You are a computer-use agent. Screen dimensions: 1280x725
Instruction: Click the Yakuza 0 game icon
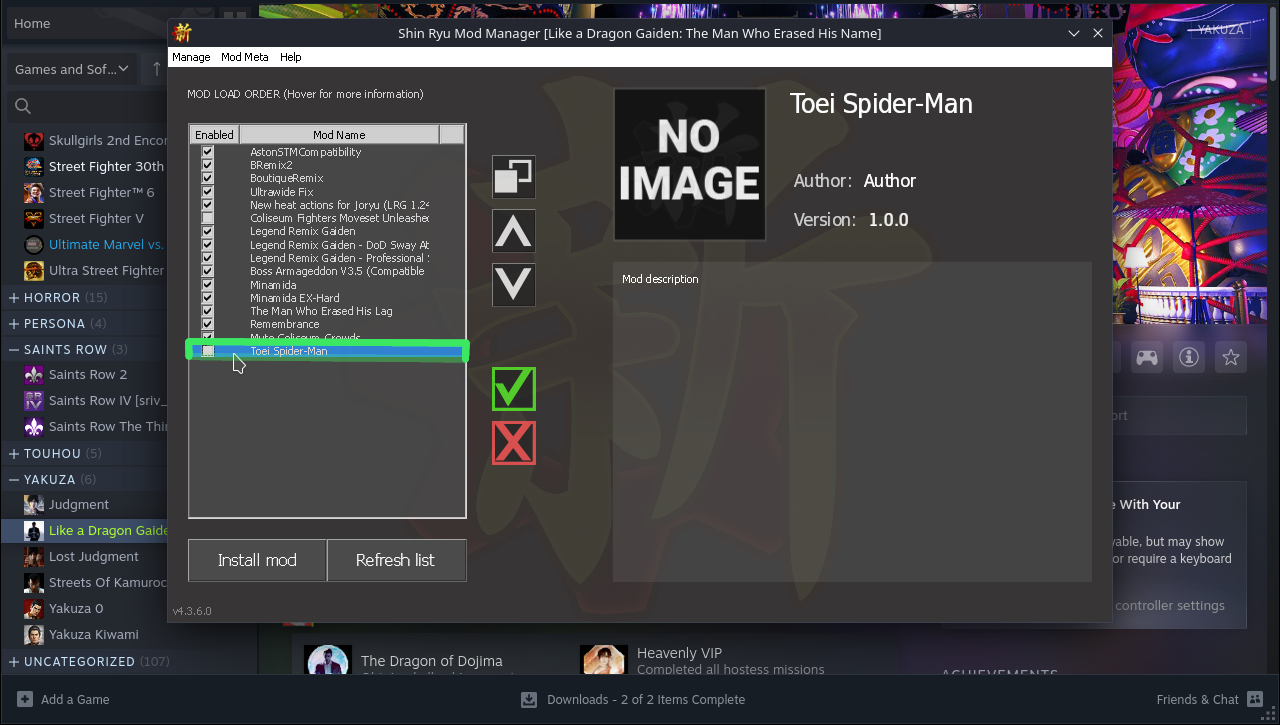34,608
